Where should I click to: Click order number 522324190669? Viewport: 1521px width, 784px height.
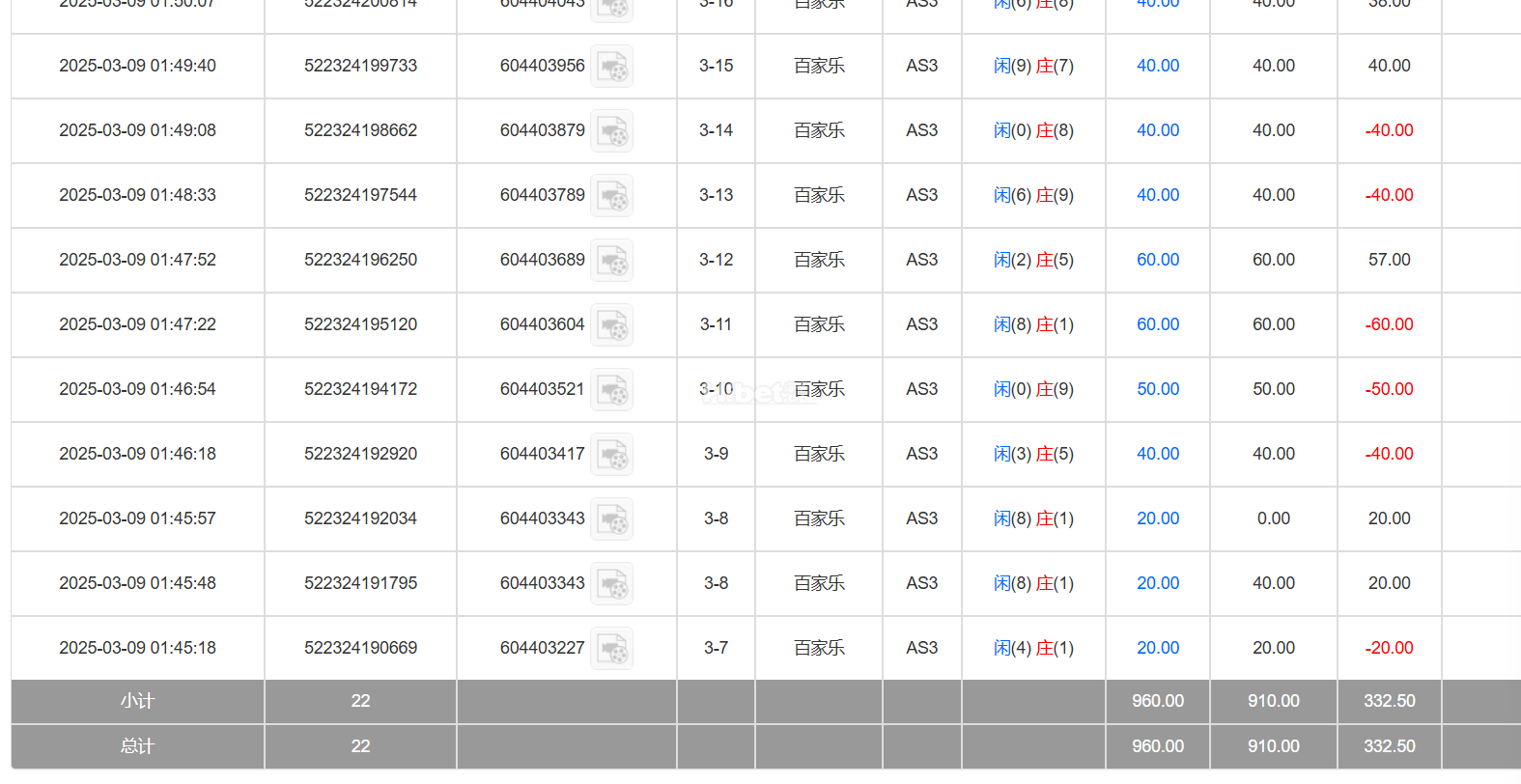click(x=360, y=648)
